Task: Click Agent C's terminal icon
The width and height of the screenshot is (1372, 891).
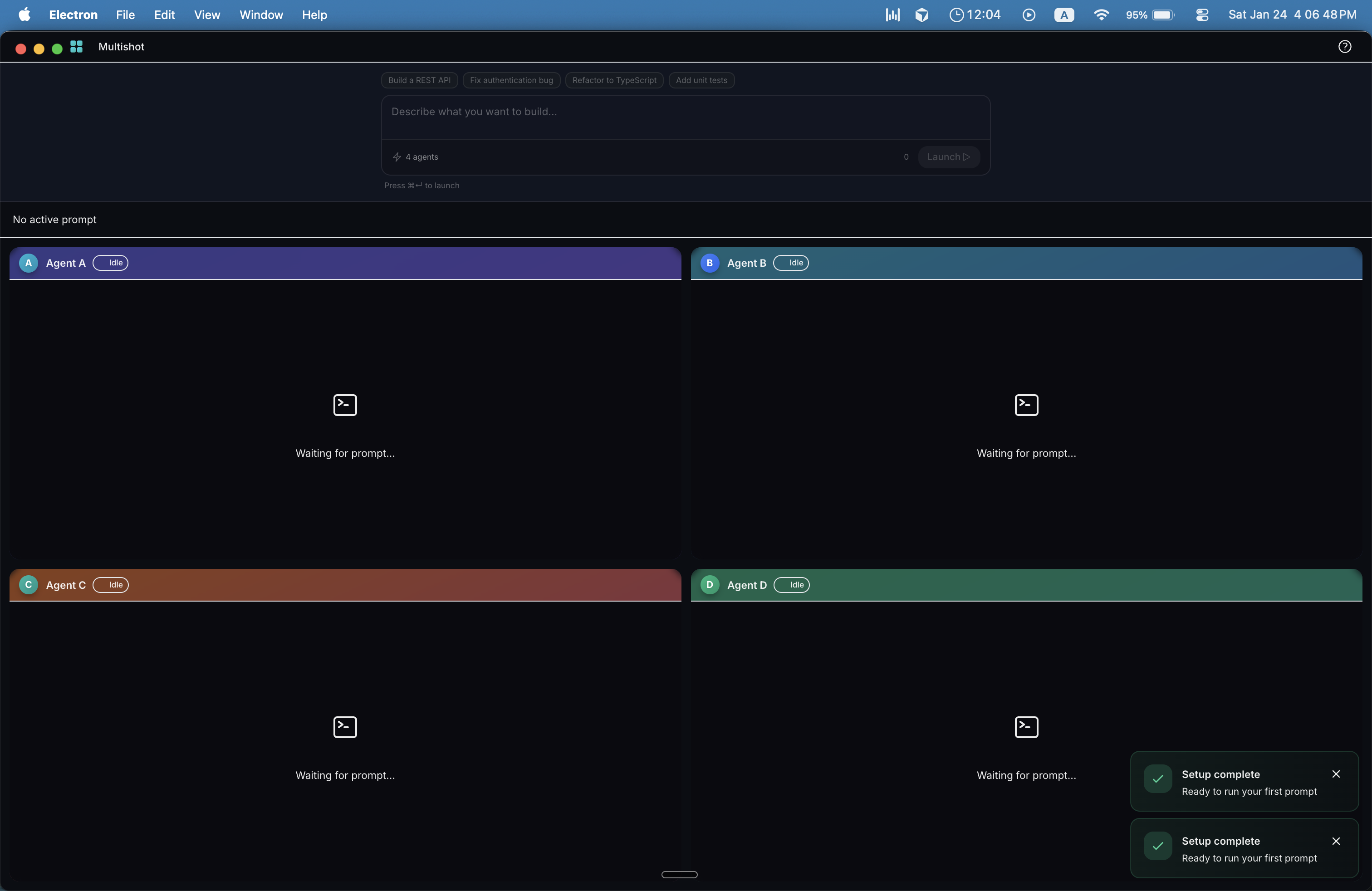Action: tap(345, 727)
